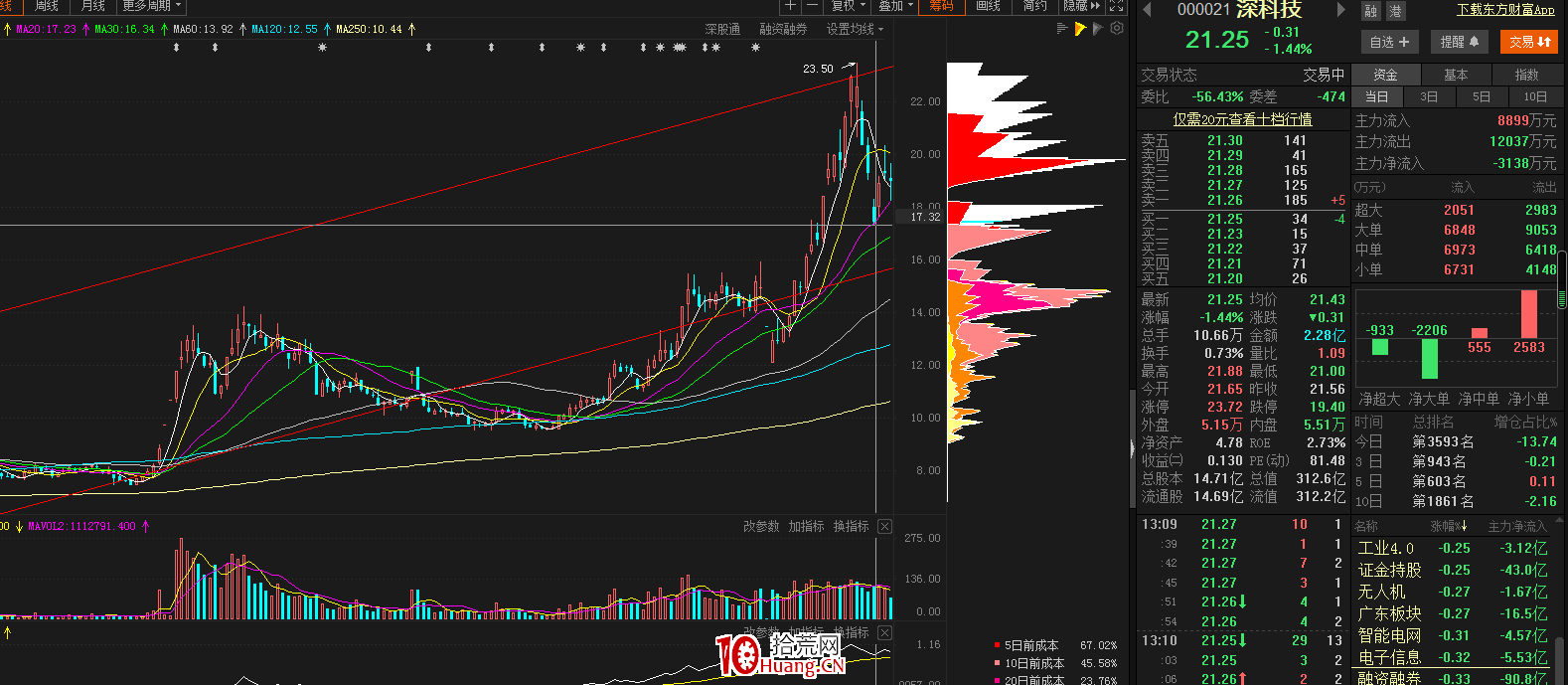
Task: Select the 10日 period toggle
Action: coord(1535,96)
